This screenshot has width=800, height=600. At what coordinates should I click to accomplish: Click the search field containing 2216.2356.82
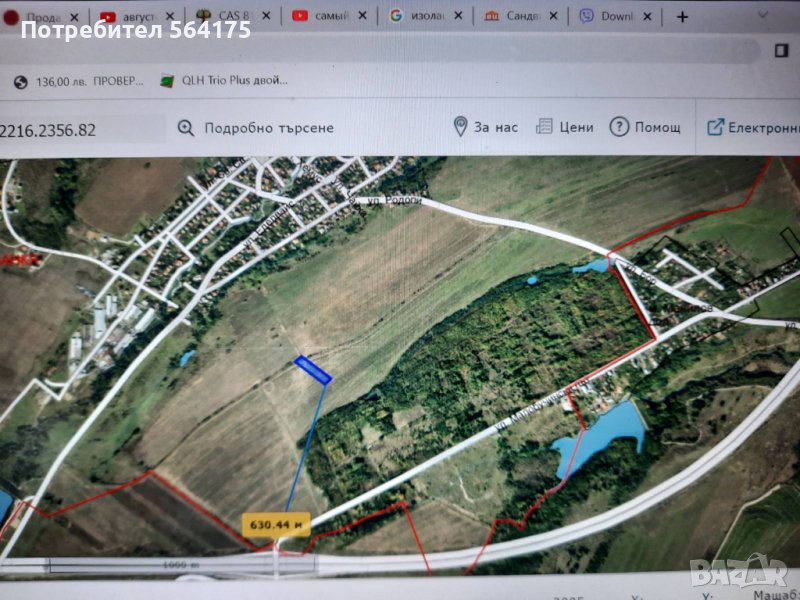[x=80, y=129]
